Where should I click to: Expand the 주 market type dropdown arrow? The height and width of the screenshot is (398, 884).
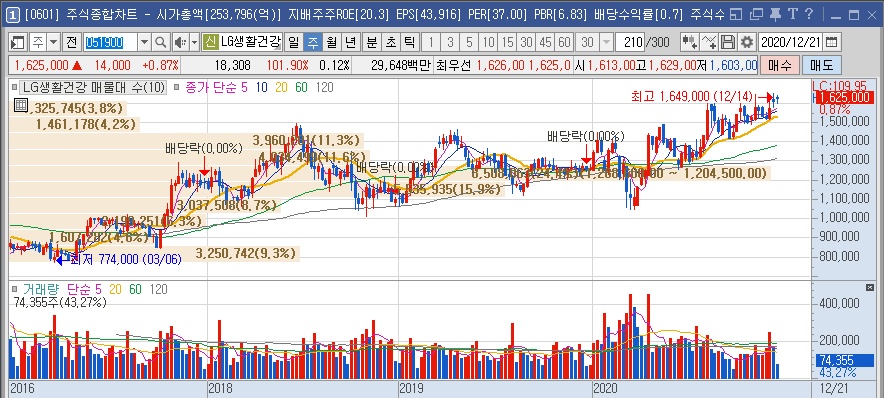coord(54,42)
